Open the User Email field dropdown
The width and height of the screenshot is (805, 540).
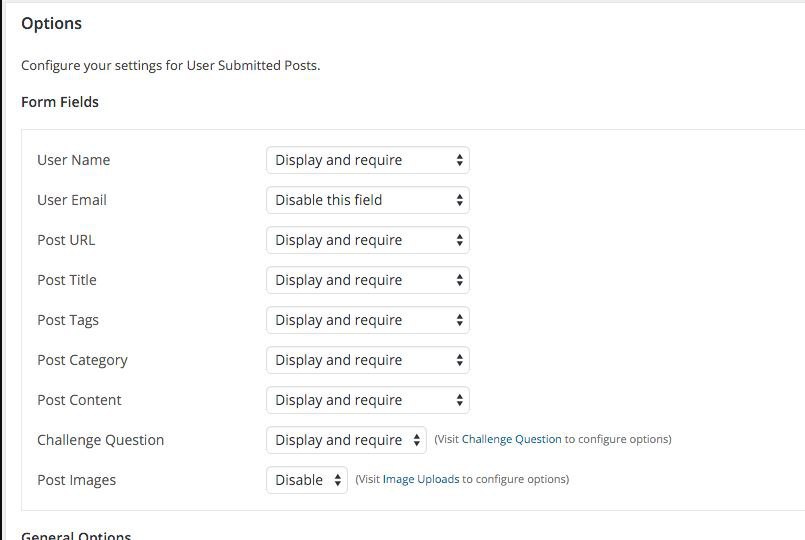tap(368, 200)
